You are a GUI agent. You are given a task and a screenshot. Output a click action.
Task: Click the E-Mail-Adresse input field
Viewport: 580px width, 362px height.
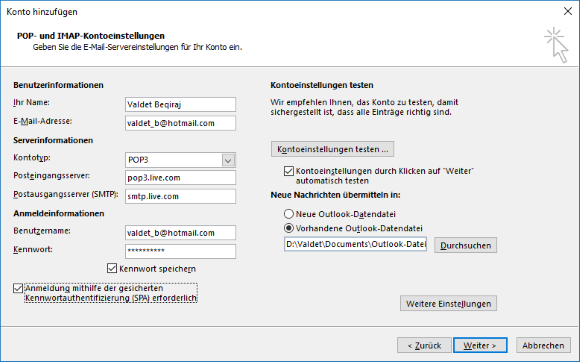(x=180, y=123)
